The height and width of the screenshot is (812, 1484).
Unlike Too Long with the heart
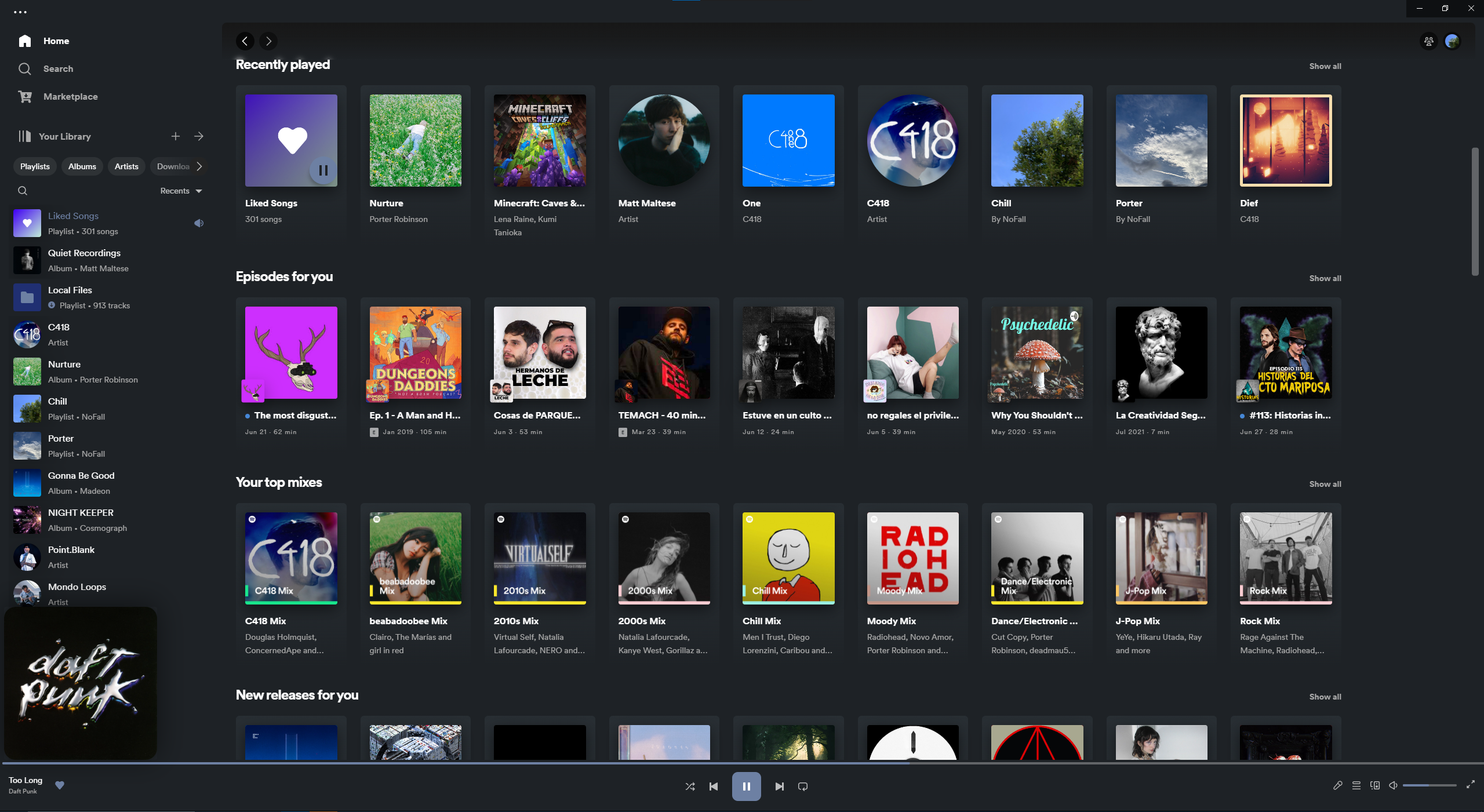60,785
